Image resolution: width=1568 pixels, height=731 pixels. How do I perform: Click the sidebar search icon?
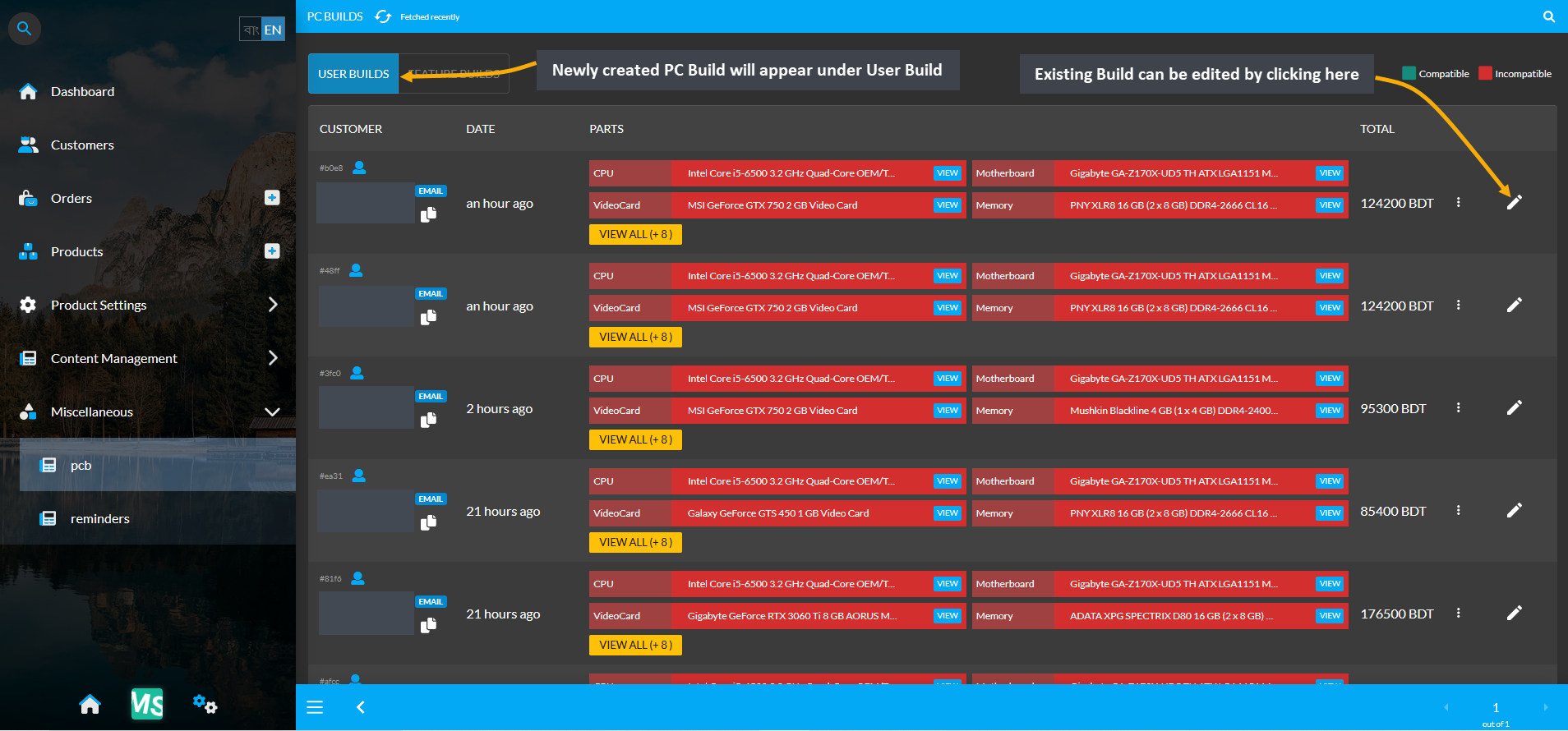coord(25,29)
